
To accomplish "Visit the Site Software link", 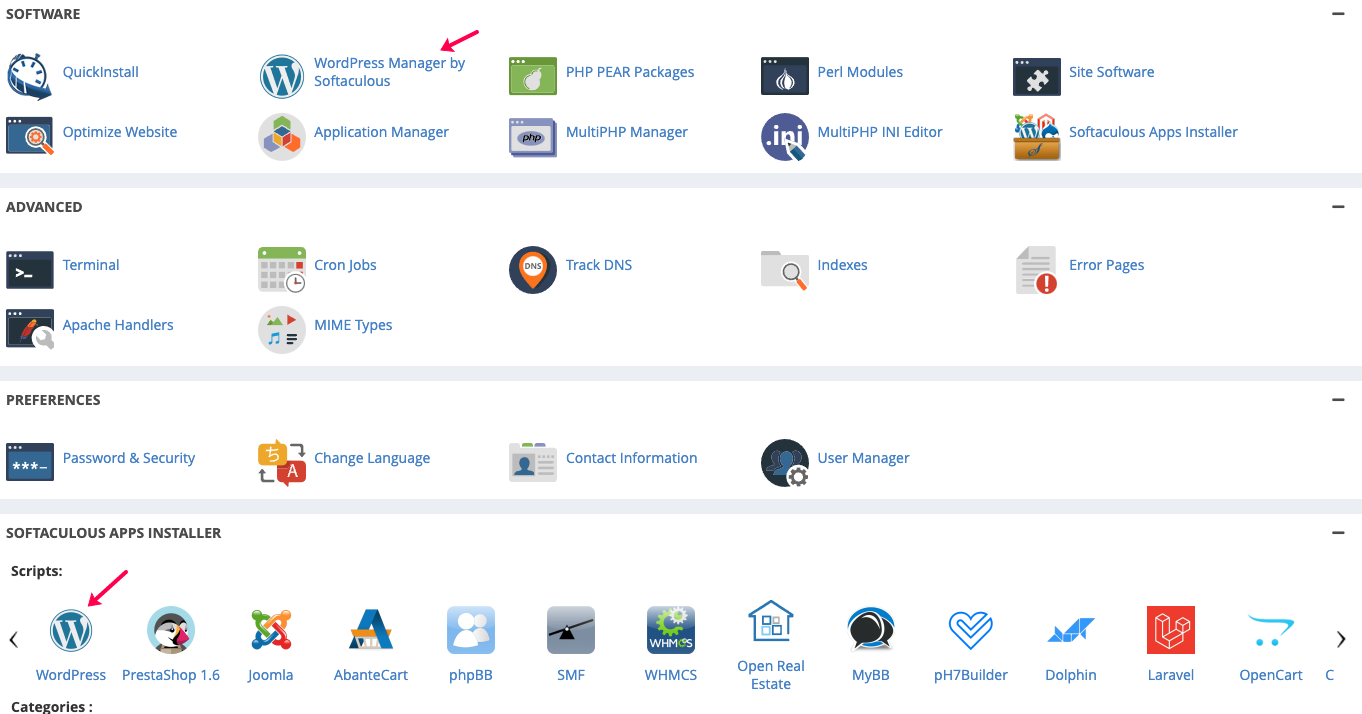I will (x=1112, y=72).
